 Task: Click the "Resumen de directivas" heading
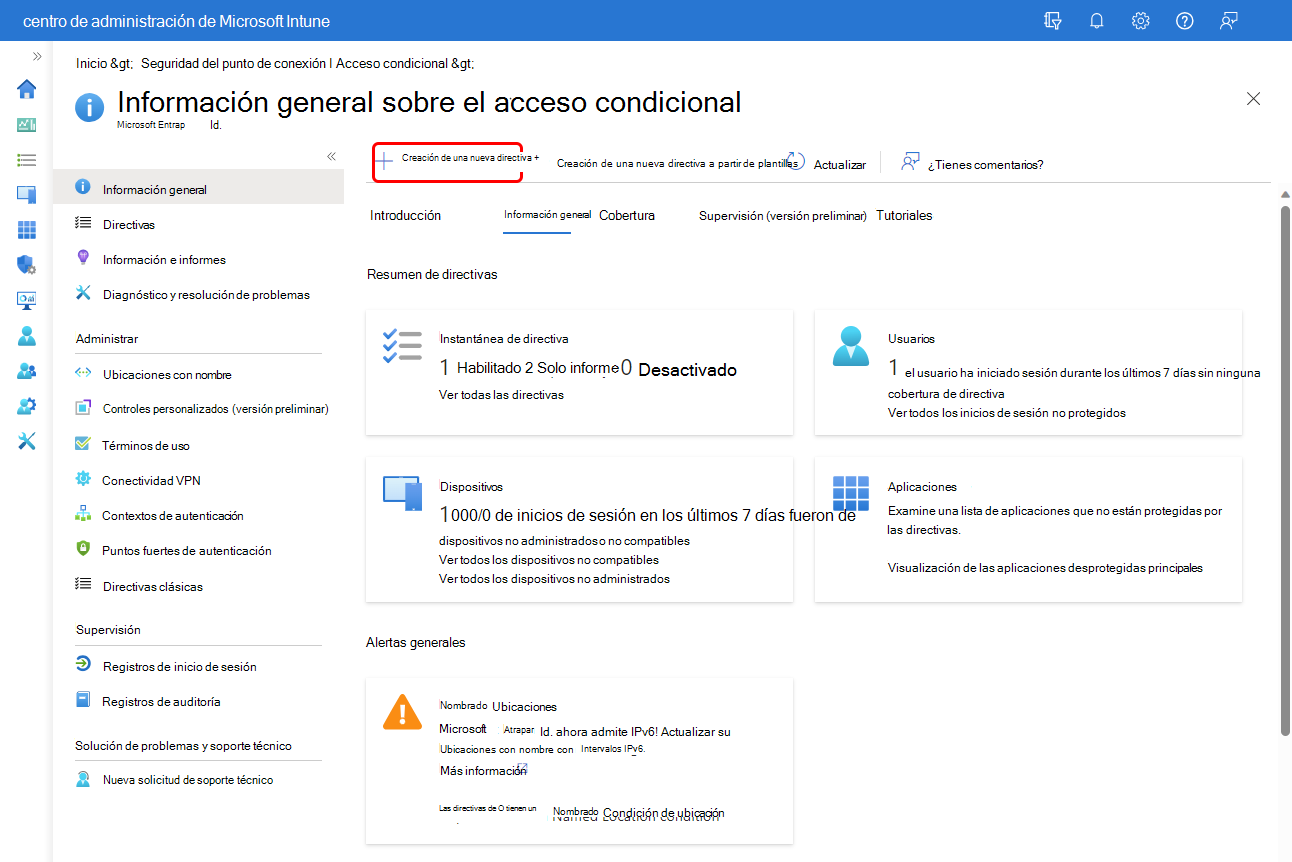pyautogui.click(x=432, y=274)
